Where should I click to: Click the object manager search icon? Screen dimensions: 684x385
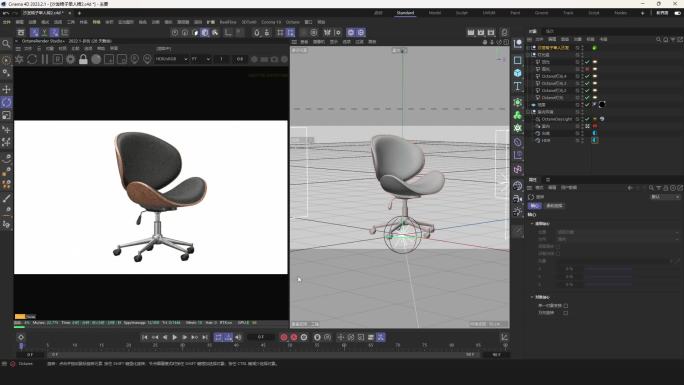point(658,40)
